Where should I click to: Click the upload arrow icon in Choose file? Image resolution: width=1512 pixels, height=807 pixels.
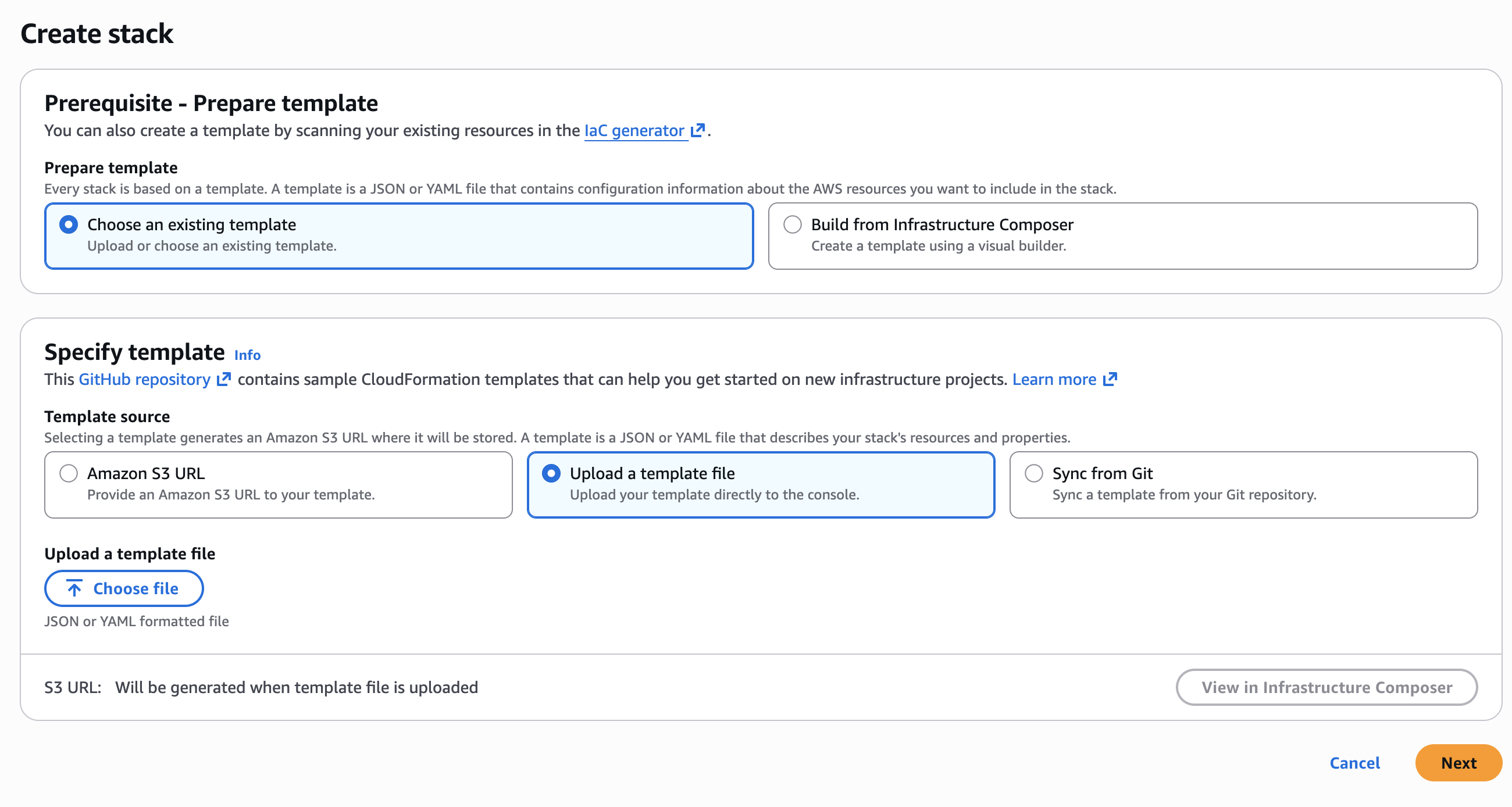tap(74, 588)
